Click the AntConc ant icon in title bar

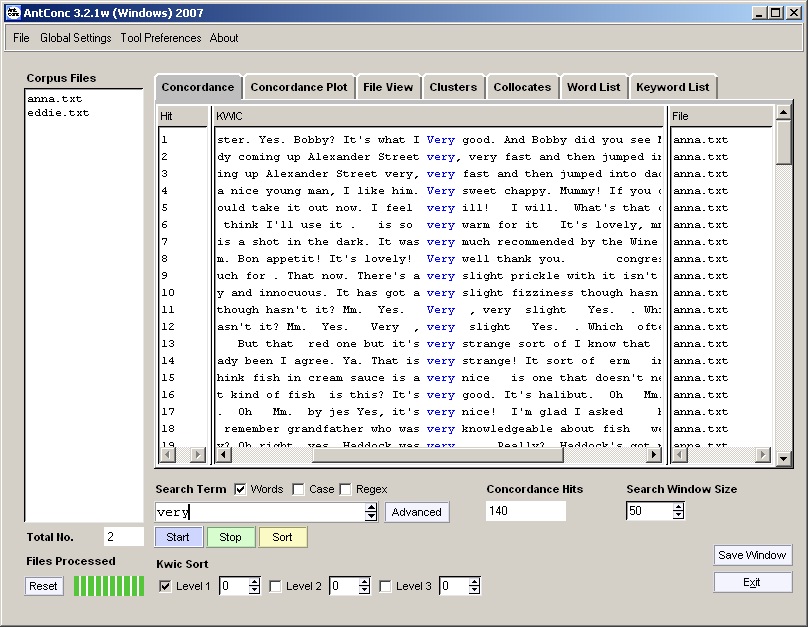pyautogui.click(x=14, y=12)
